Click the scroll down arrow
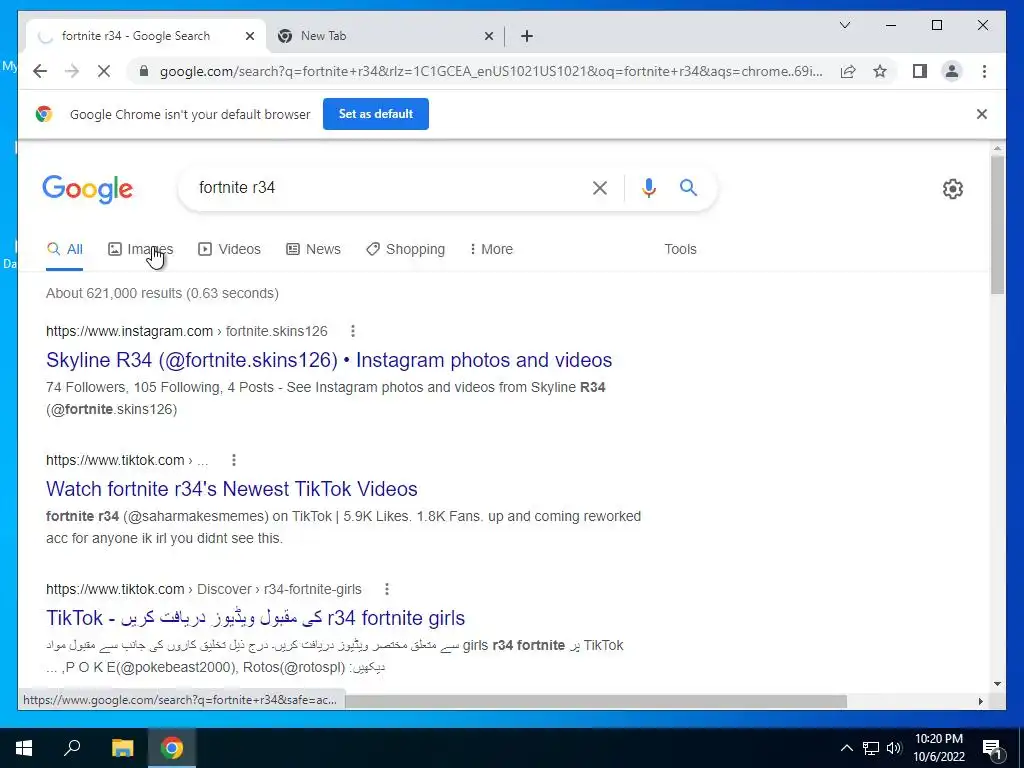 click(x=997, y=684)
